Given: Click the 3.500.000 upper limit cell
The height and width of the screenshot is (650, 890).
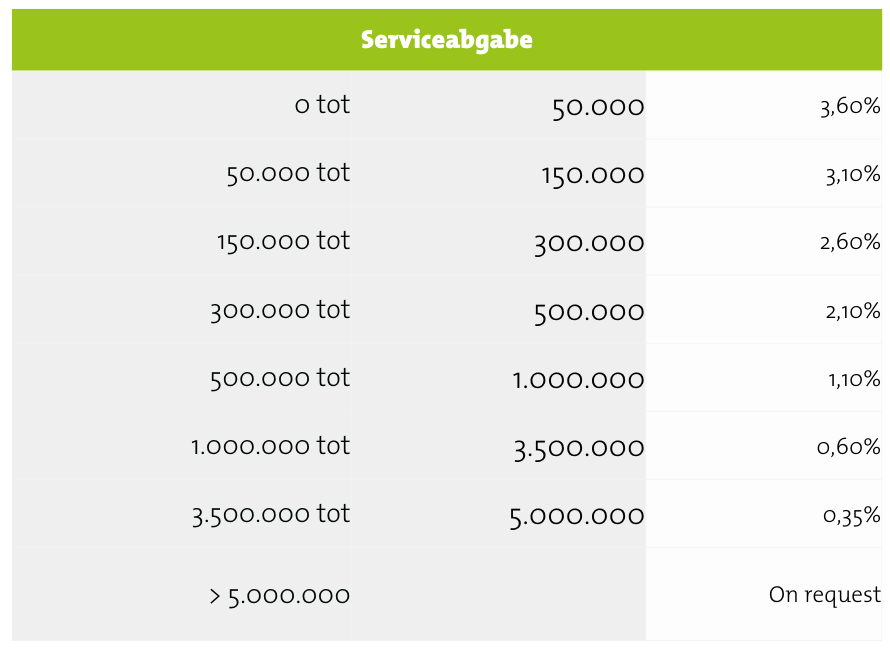Looking at the screenshot, I should [x=498, y=446].
